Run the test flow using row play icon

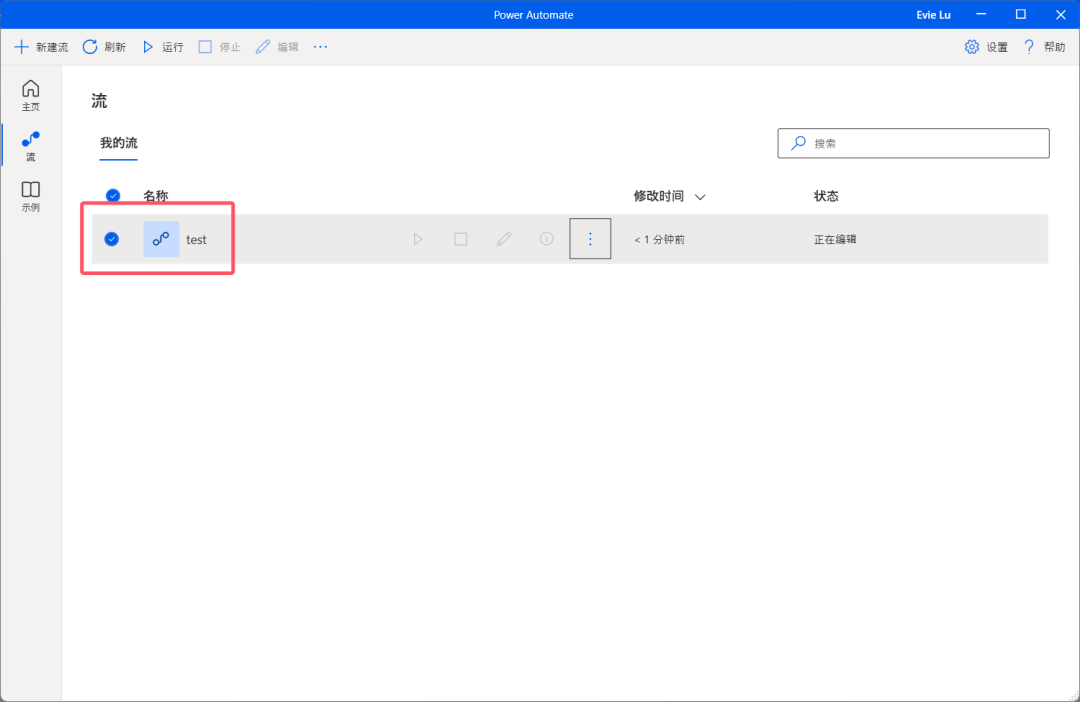418,239
